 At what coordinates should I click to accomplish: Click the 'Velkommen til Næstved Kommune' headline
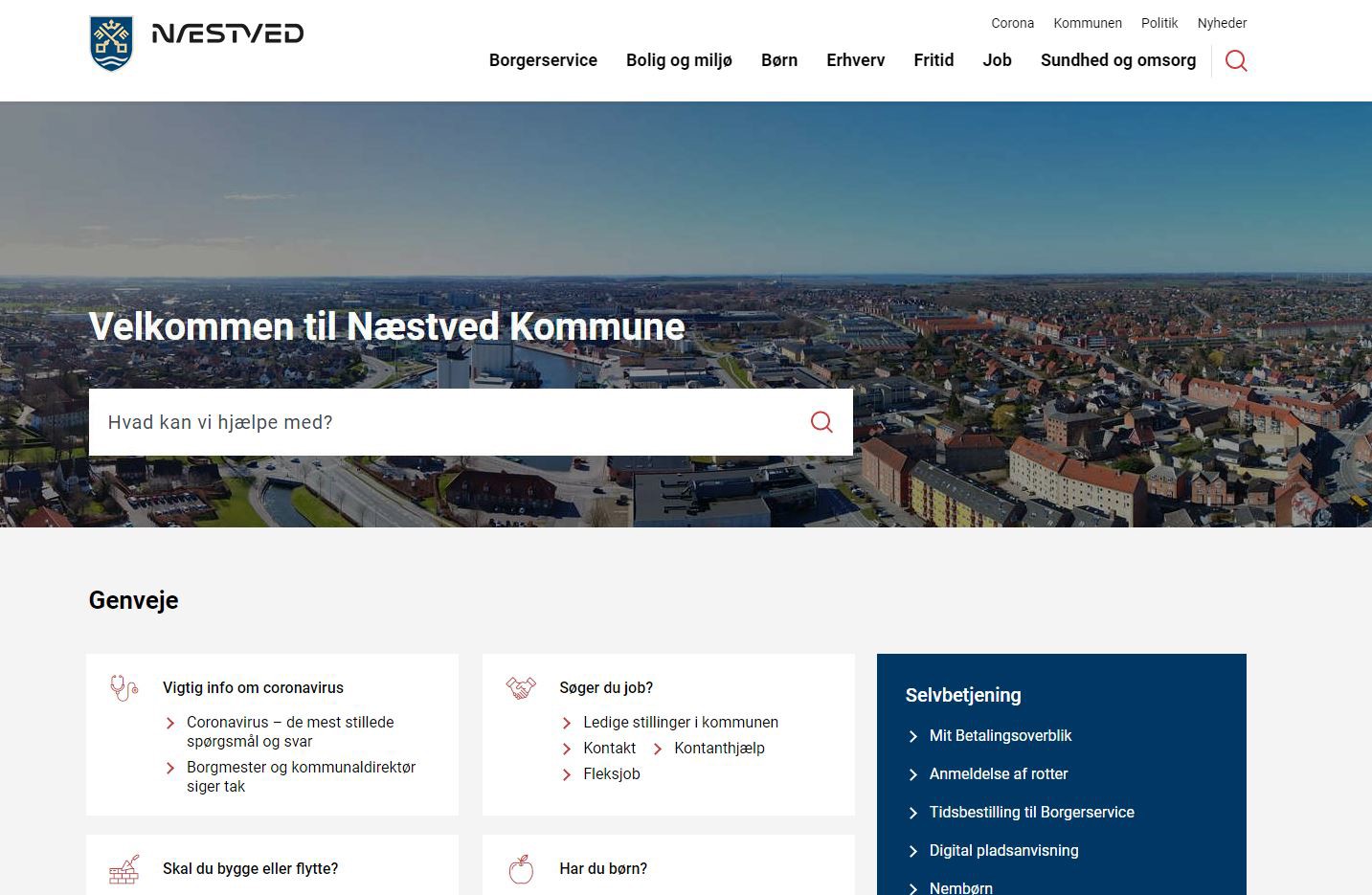pos(387,327)
